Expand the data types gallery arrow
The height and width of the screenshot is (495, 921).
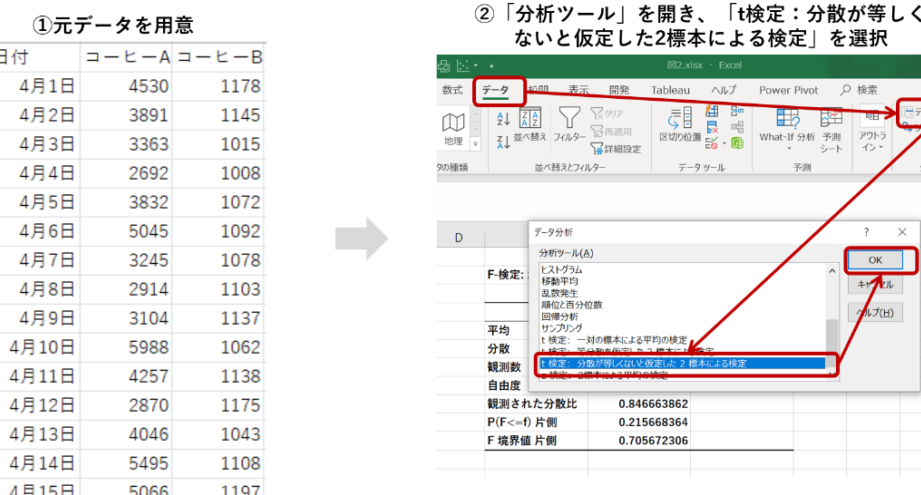pos(476,143)
